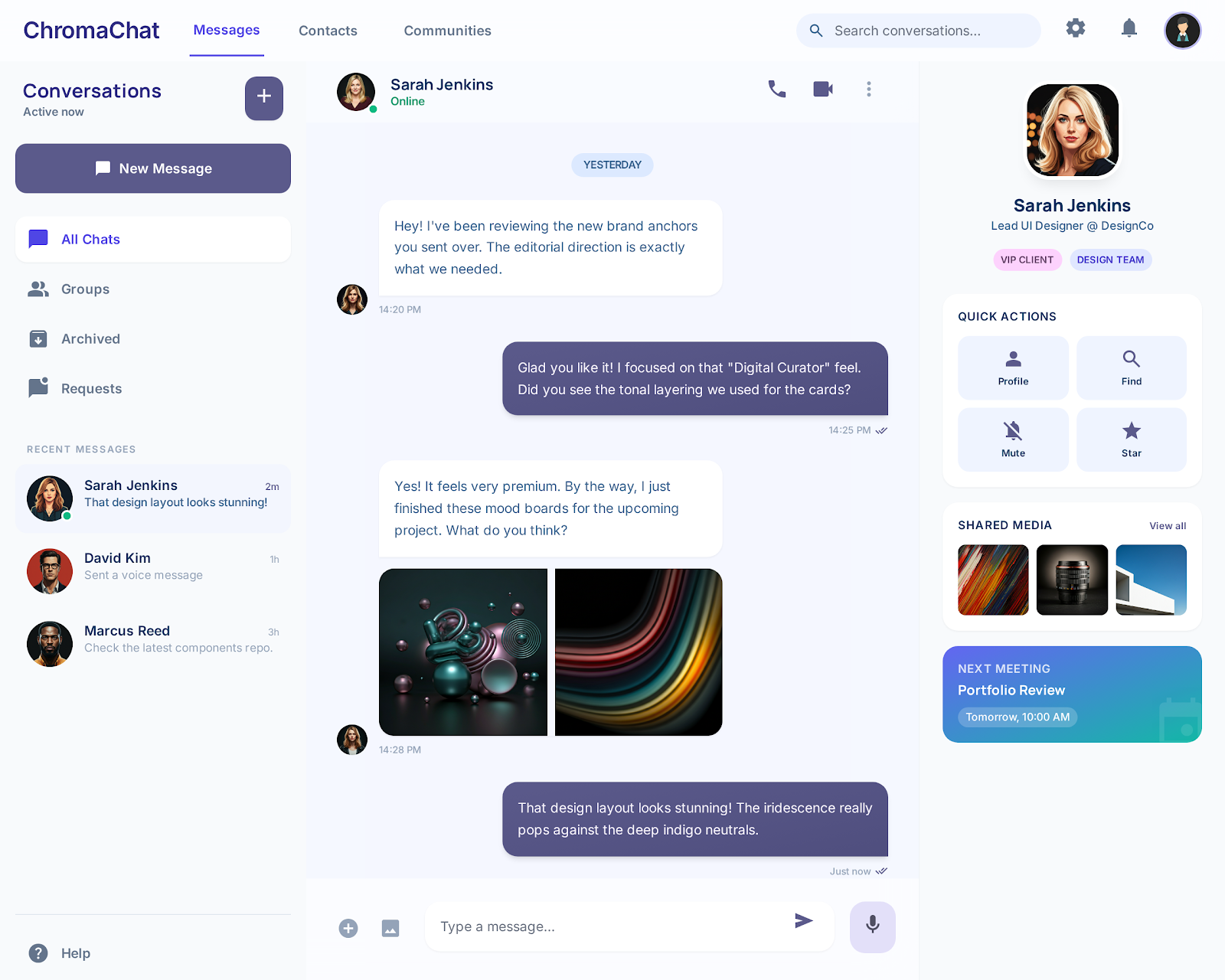
Task: Click View all in Shared Media
Action: (1167, 526)
